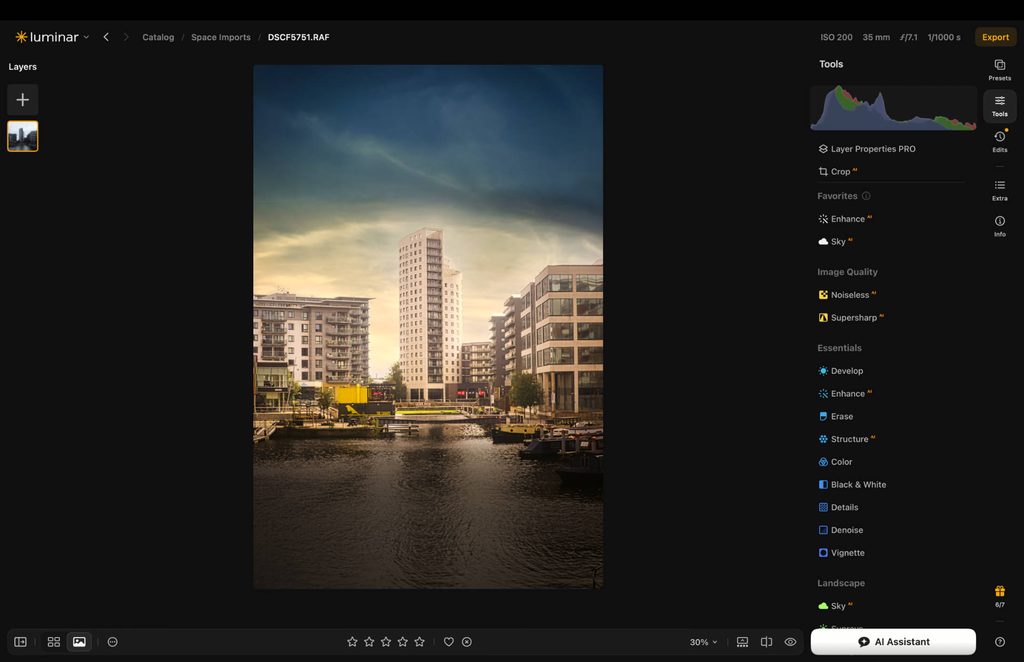Open the Luminar app menu dropdown
The width and height of the screenshot is (1024, 662).
(x=52, y=37)
